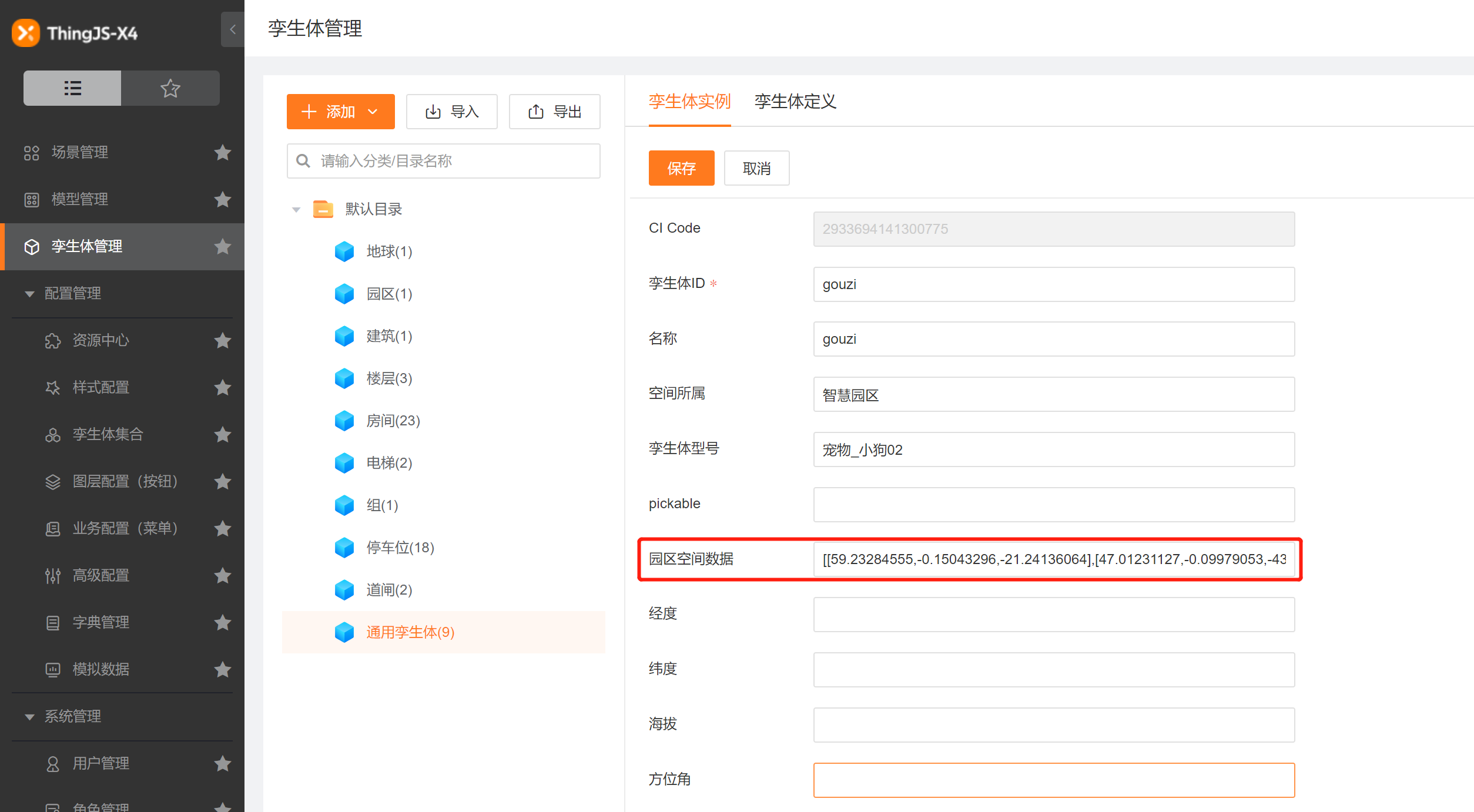The width and height of the screenshot is (1474, 812).
Task: Toggle favorite star for 业务配置（菜单）
Action: click(x=222, y=528)
